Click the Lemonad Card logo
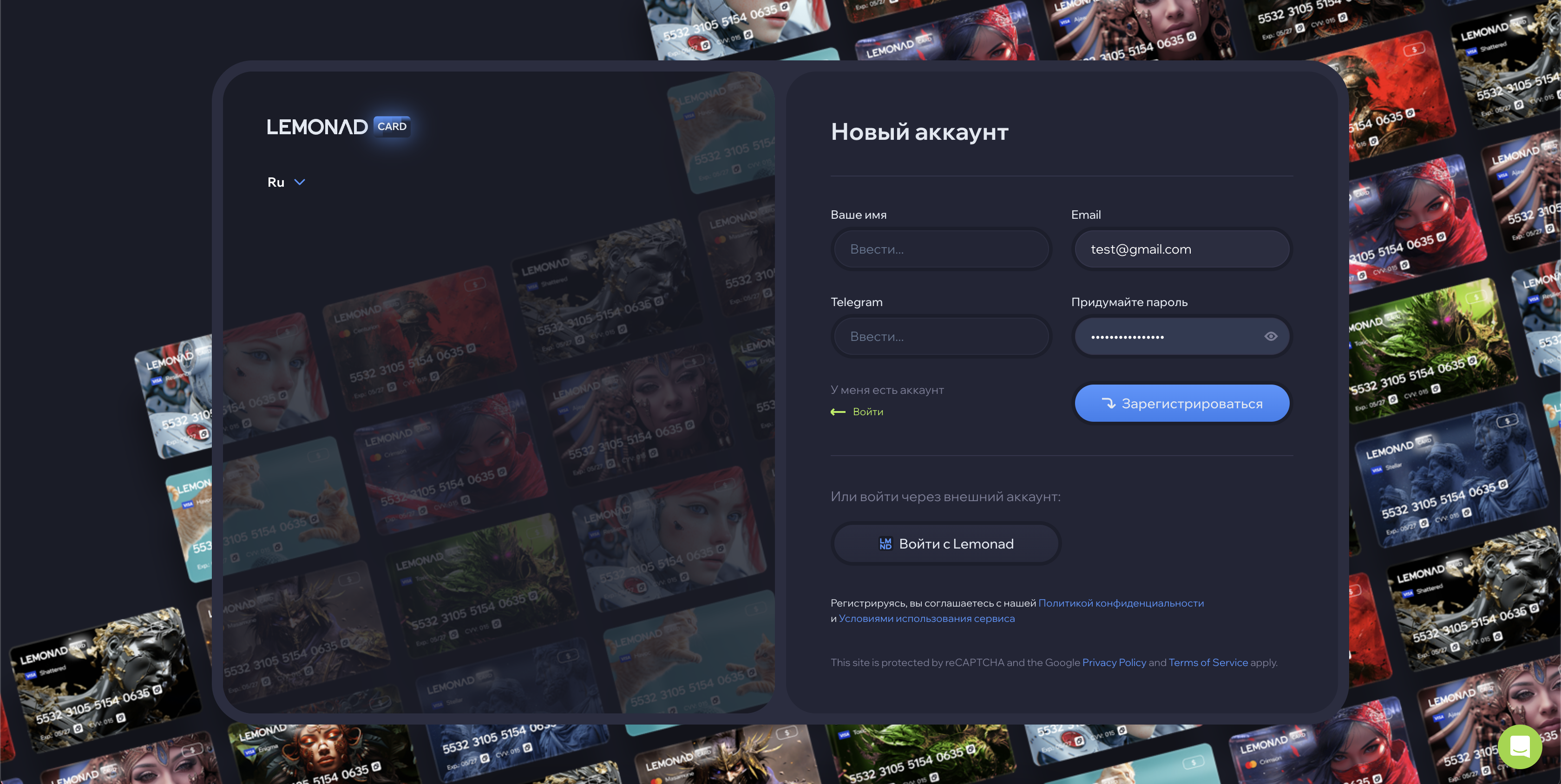The width and height of the screenshot is (1561, 784). pyautogui.click(x=317, y=127)
